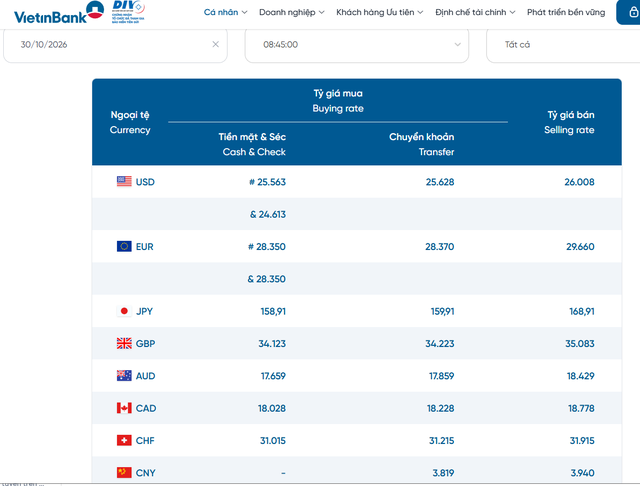Select the EUR currency label
640x486 pixels.
(x=144, y=246)
